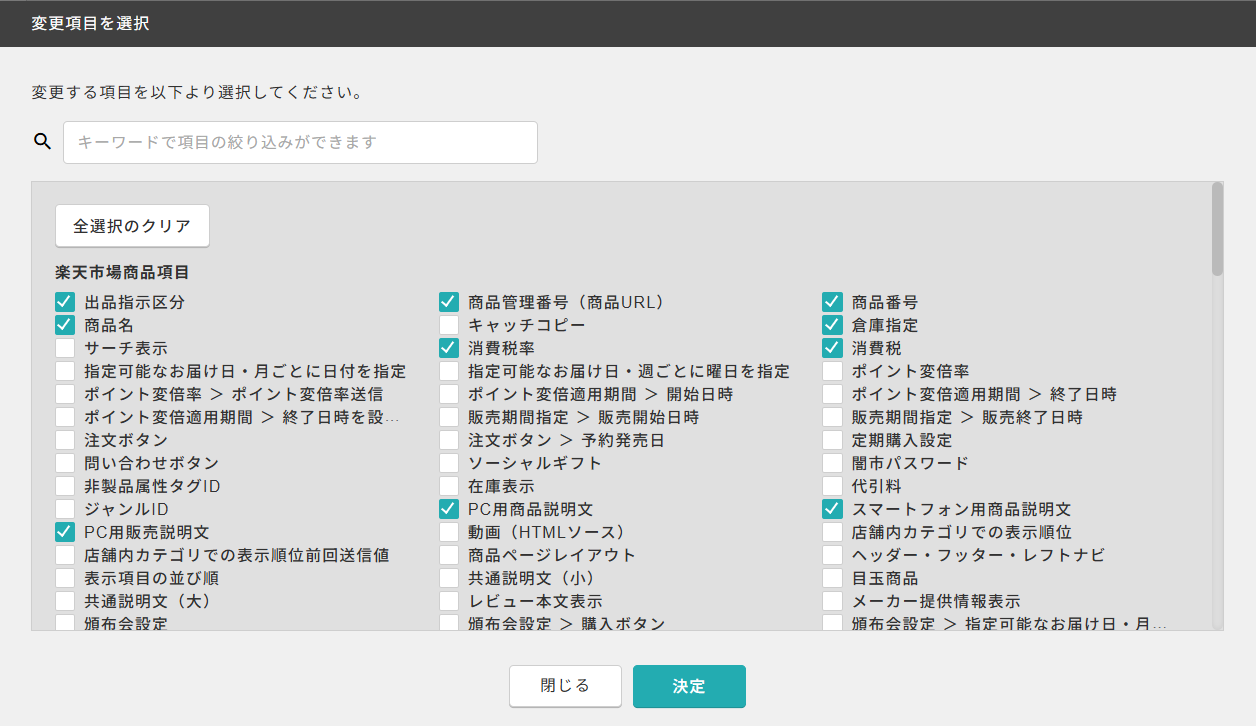Click the 変更項目を選択 dialog title
This screenshot has width=1256, height=726.
[x=90, y=23]
